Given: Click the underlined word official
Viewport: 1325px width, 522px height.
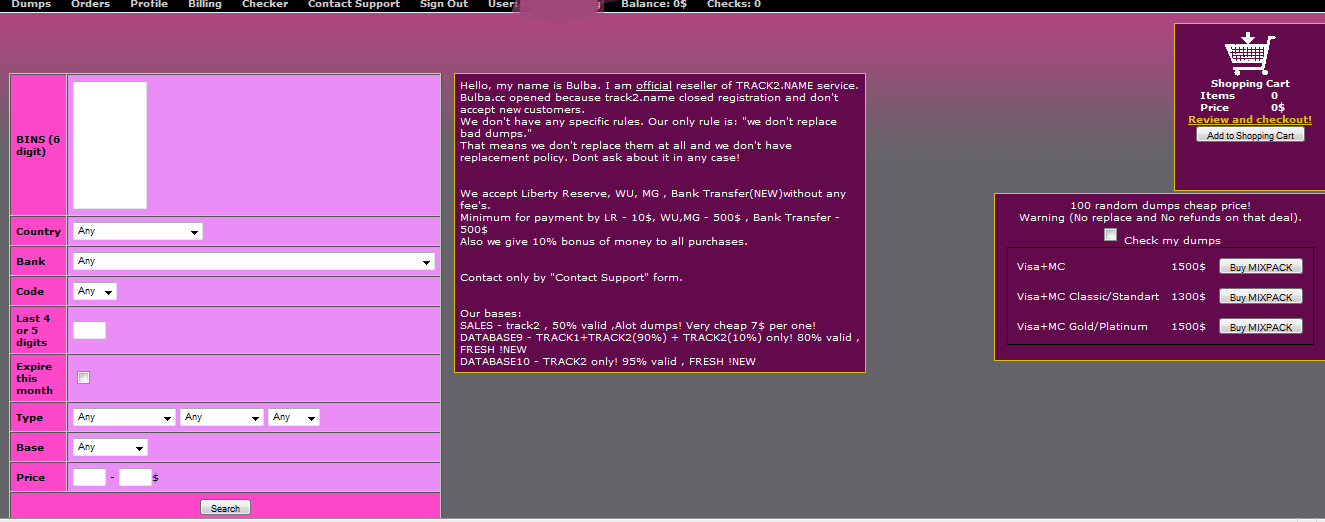Looking at the screenshot, I should pos(654,86).
